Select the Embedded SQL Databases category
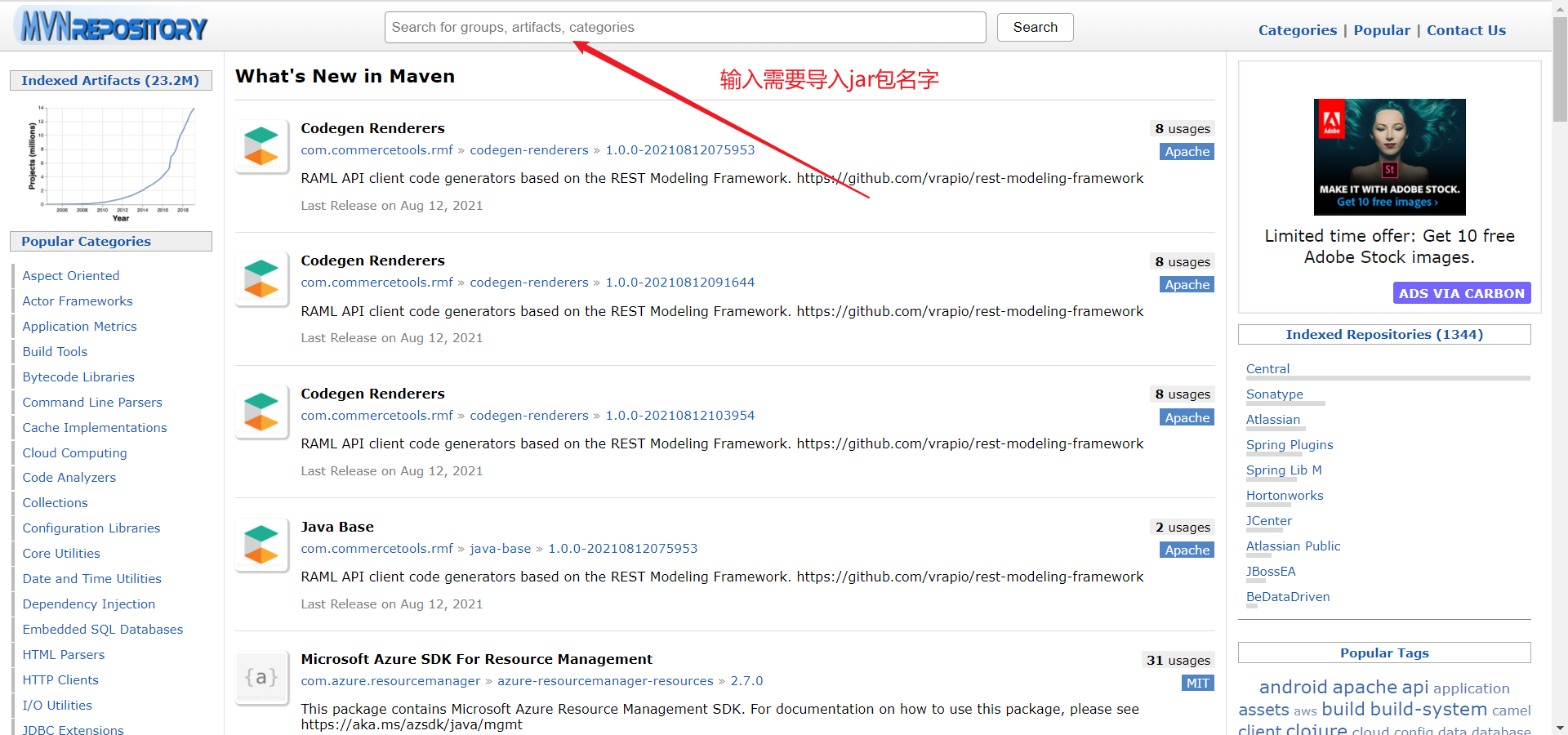1568x735 pixels. (x=103, y=629)
